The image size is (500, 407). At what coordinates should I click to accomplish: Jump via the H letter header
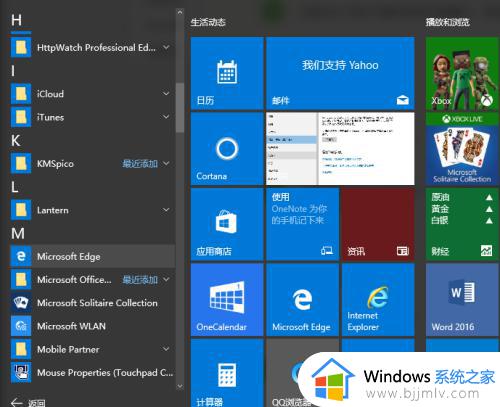pyautogui.click(x=16, y=20)
